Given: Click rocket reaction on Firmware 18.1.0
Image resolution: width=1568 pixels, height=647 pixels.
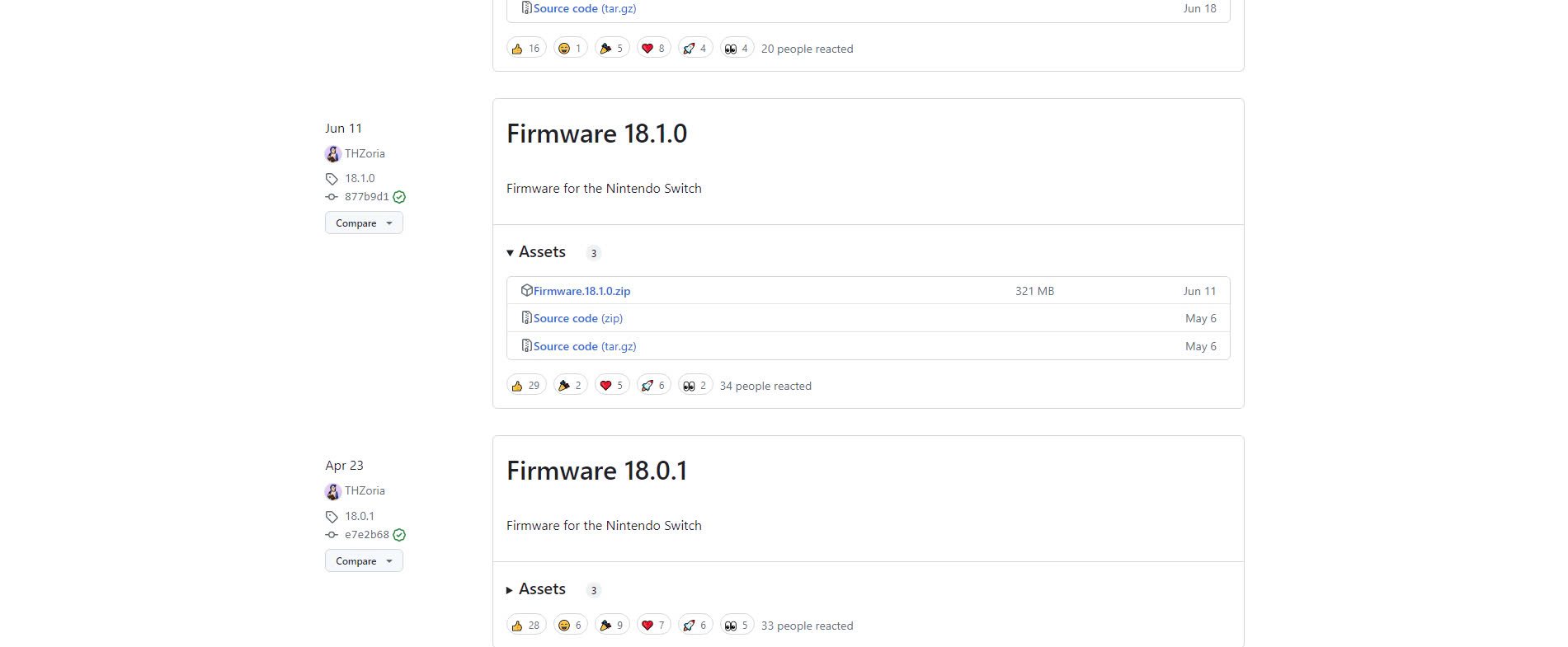Looking at the screenshot, I should pos(653,385).
